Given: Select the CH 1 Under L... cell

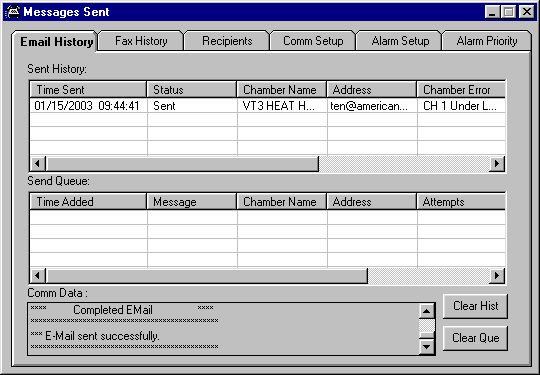Looking at the screenshot, I should (x=461, y=106).
